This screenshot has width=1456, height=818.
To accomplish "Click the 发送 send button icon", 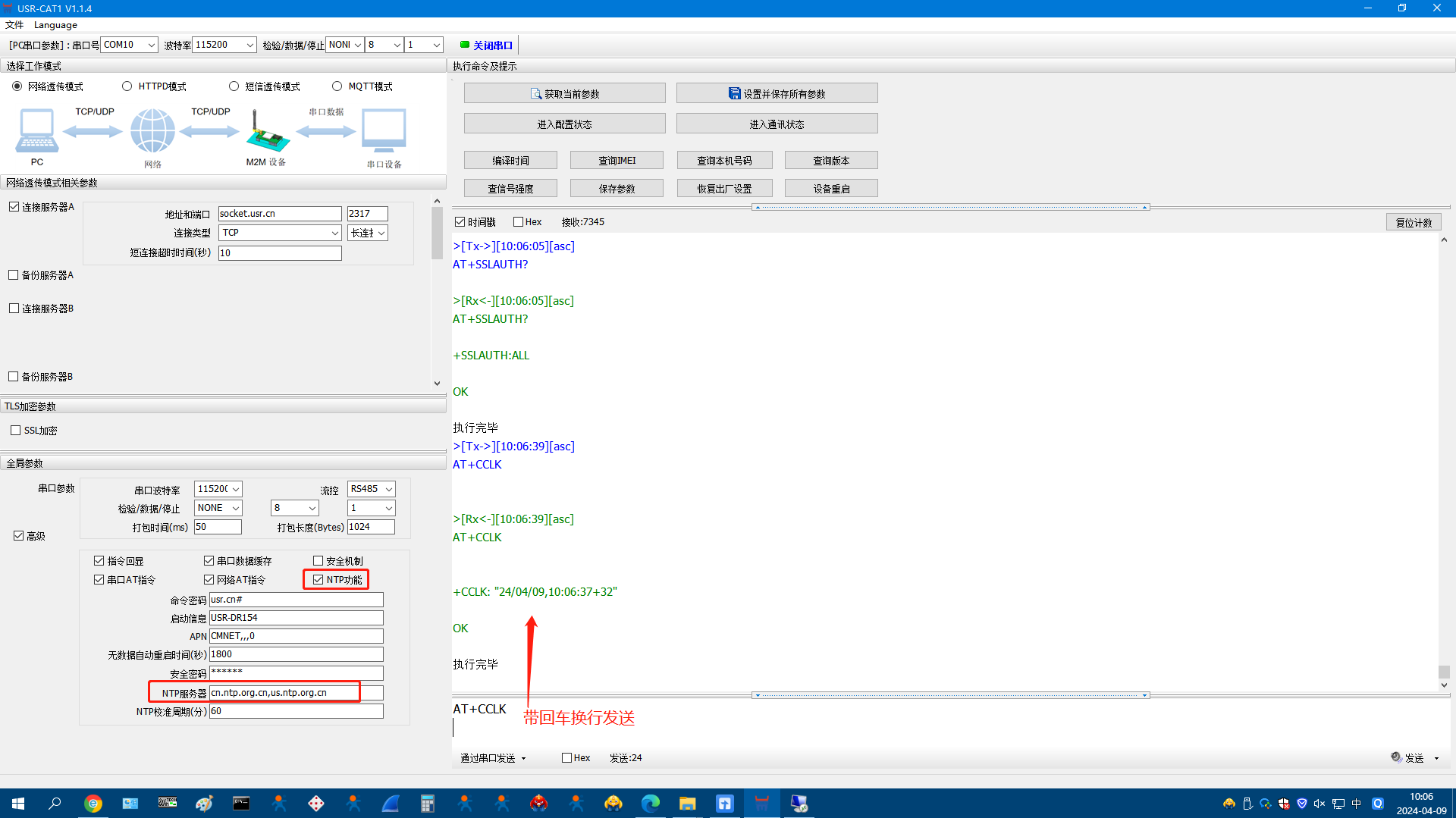I will [x=1407, y=757].
